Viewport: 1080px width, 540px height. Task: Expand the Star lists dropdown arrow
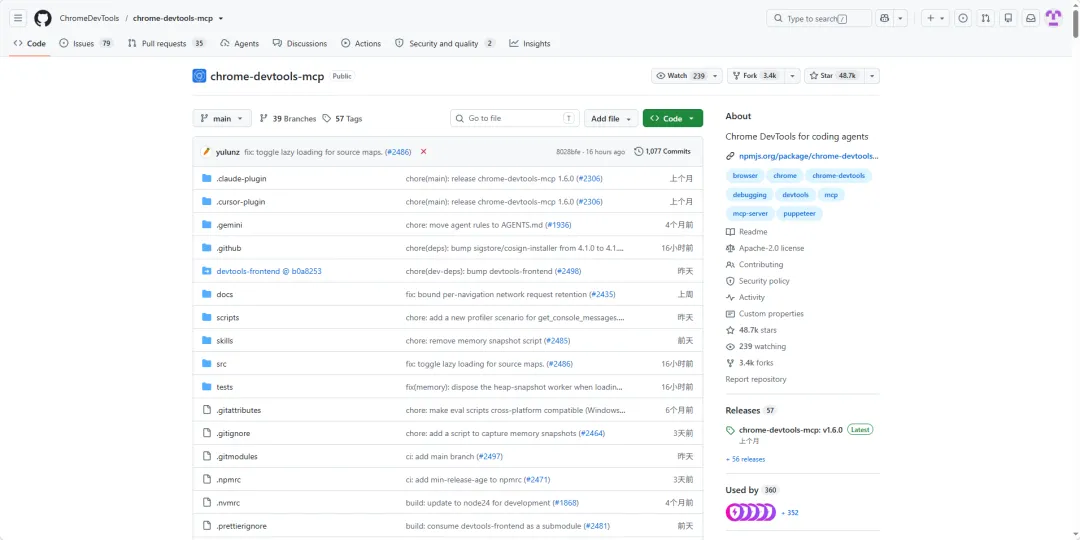[x=872, y=76]
